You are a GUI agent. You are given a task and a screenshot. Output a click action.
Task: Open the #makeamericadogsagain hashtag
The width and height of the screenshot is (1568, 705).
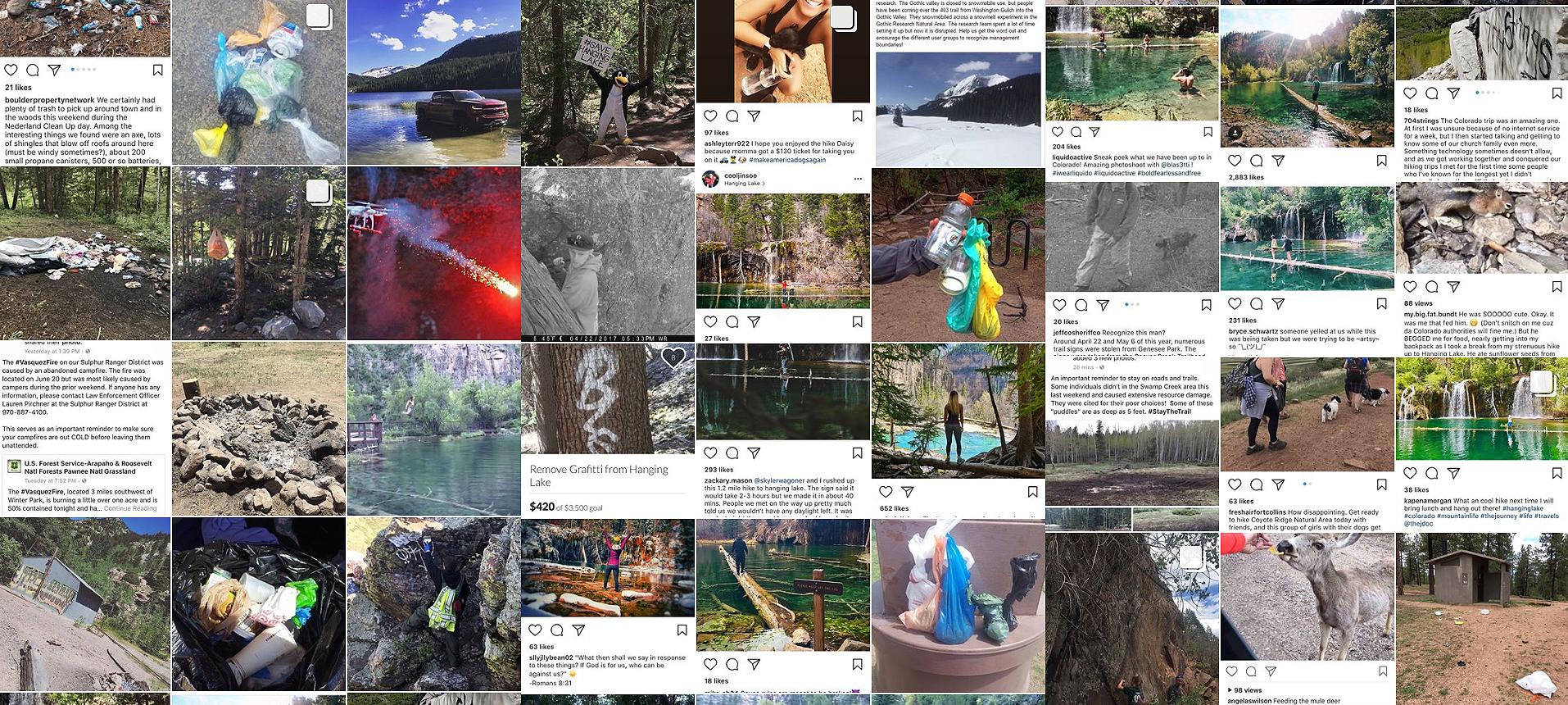pyautogui.click(x=787, y=160)
